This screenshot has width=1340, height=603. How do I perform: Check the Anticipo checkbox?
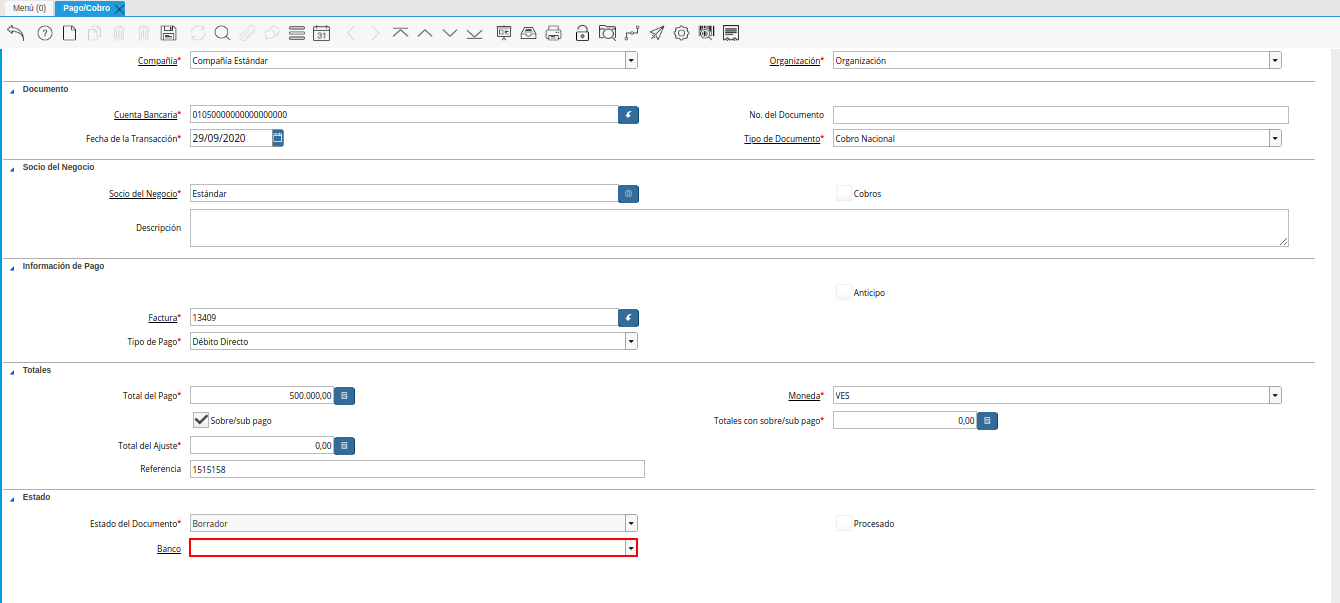(844, 293)
